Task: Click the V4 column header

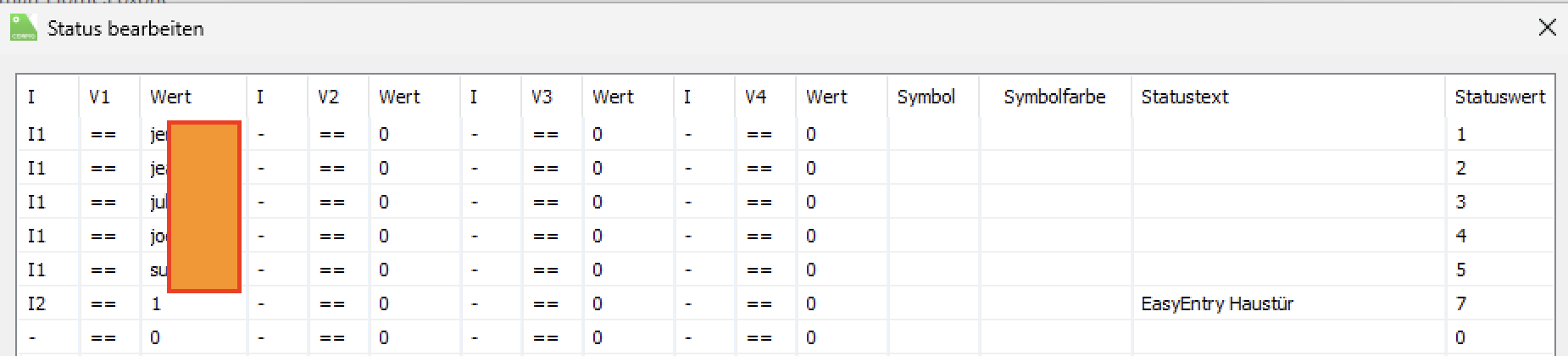Action: [x=755, y=97]
